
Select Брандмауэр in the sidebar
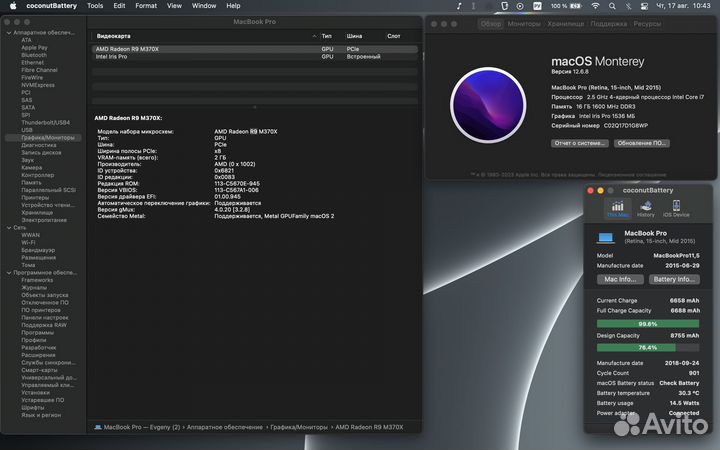38,250
